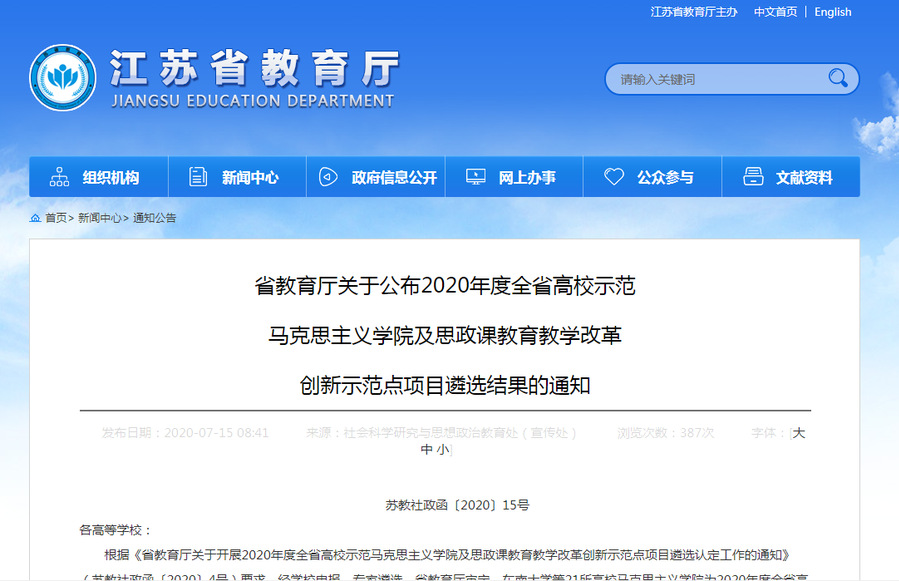Go to 新闻中心 in the breadcrumb
Screen dimensions: 899x581
100,218
